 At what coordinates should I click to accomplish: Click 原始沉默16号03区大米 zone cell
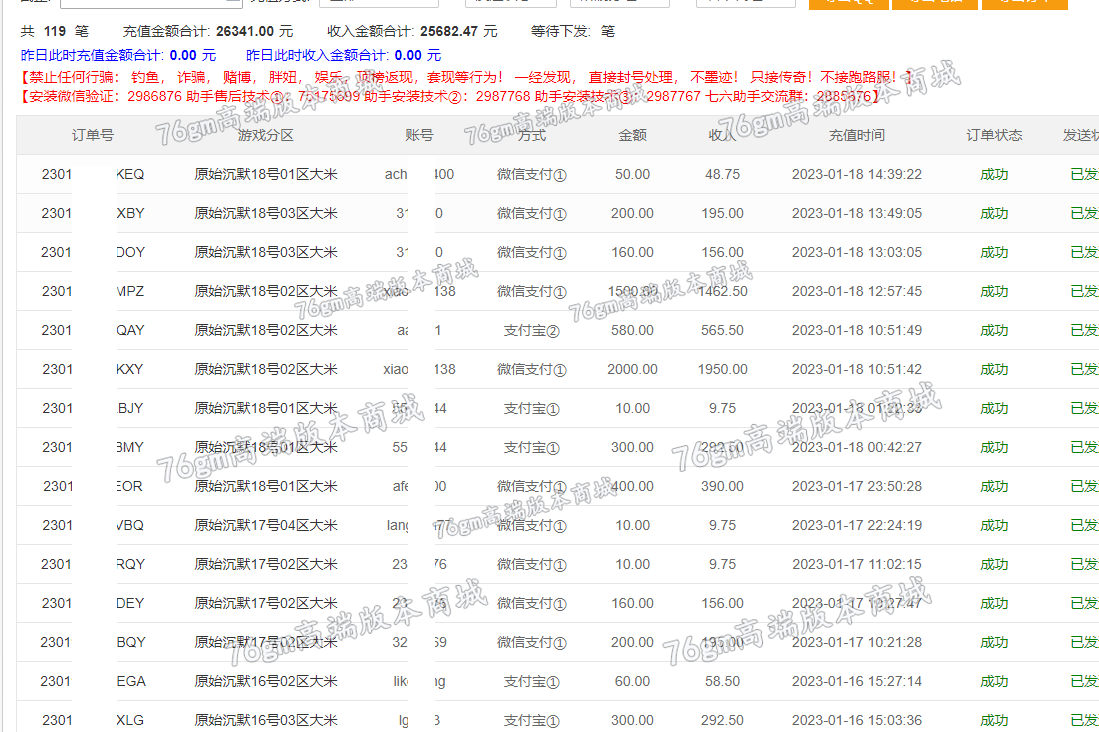266,720
